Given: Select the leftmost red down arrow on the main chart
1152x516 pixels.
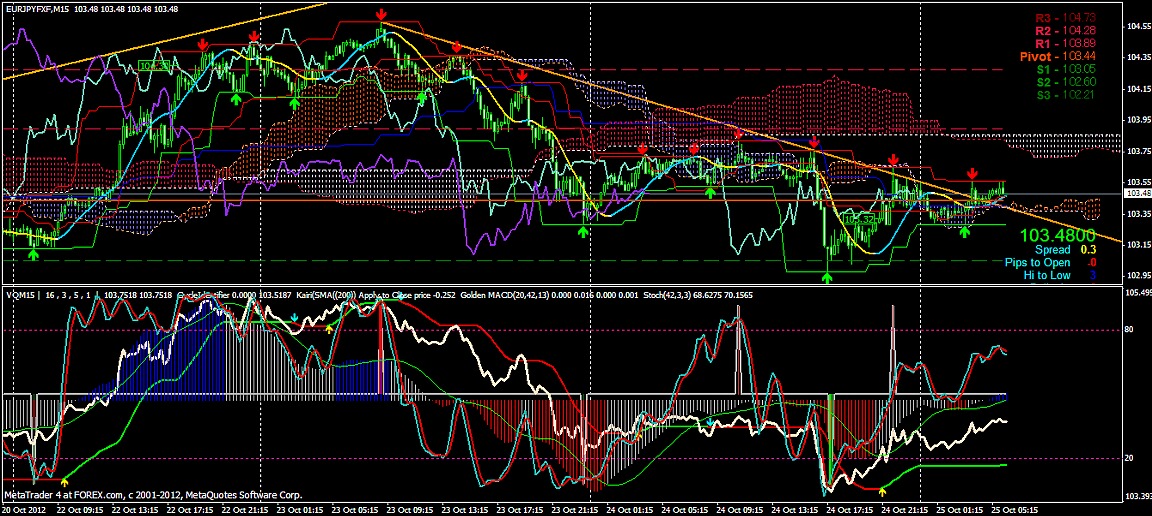Looking at the screenshot, I should 203,44.
